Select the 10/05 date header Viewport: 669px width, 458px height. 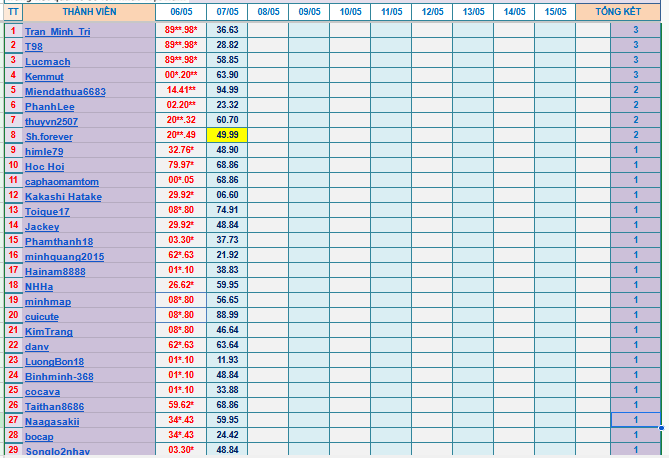click(x=350, y=12)
